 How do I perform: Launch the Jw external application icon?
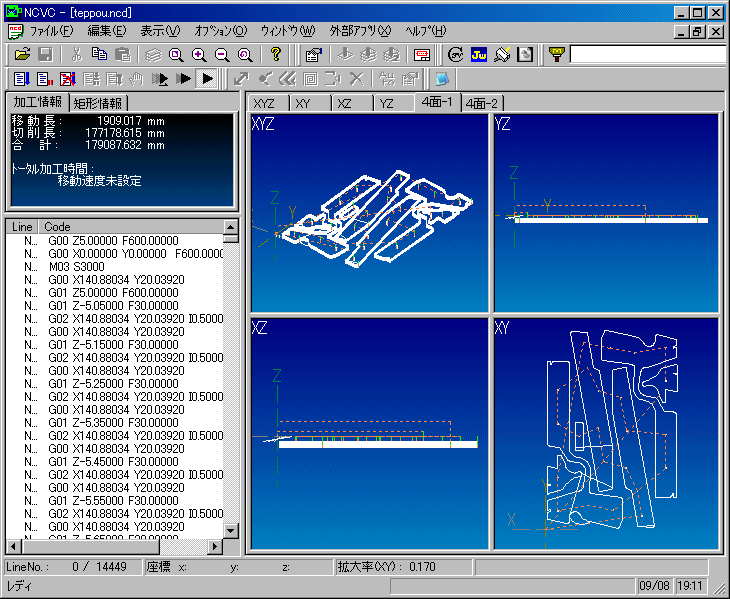pyautogui.click(x=479, y=55)
